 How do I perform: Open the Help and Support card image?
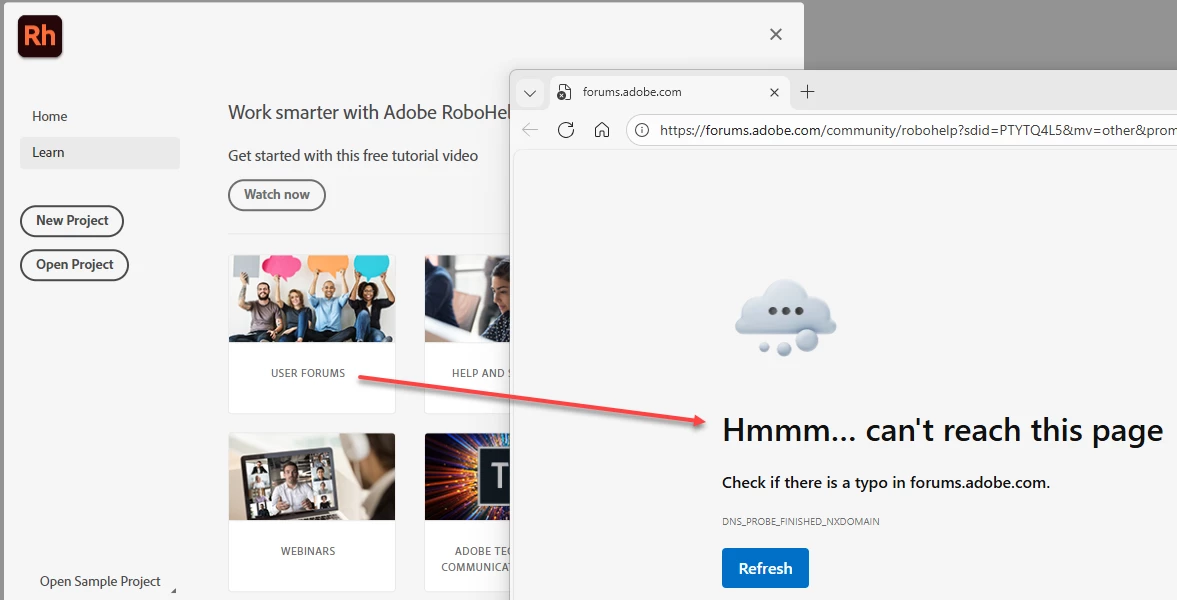coord(467,298)
